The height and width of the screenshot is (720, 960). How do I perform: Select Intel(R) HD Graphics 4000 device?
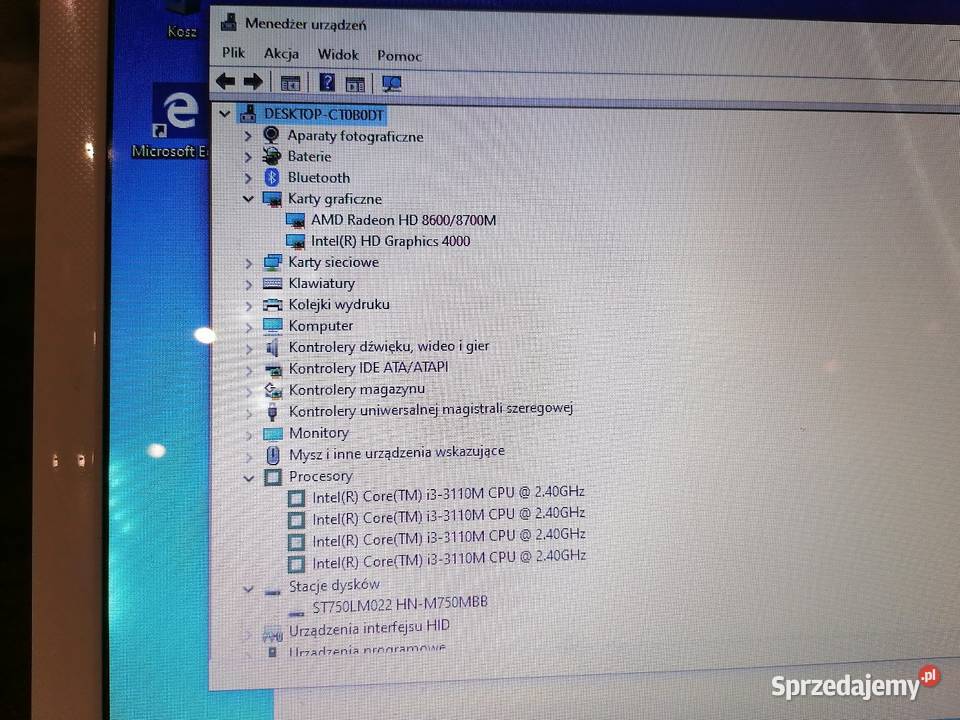coord(391,241)
